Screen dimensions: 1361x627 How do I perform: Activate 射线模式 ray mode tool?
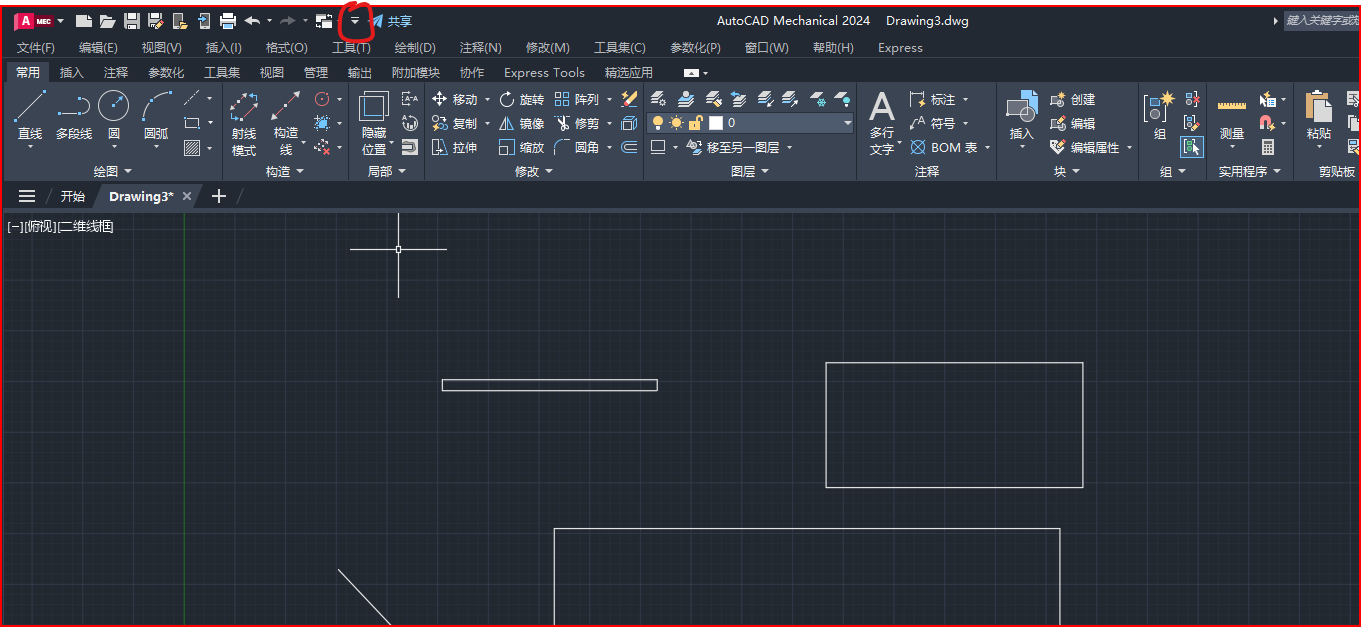click(x=244, y=124)
